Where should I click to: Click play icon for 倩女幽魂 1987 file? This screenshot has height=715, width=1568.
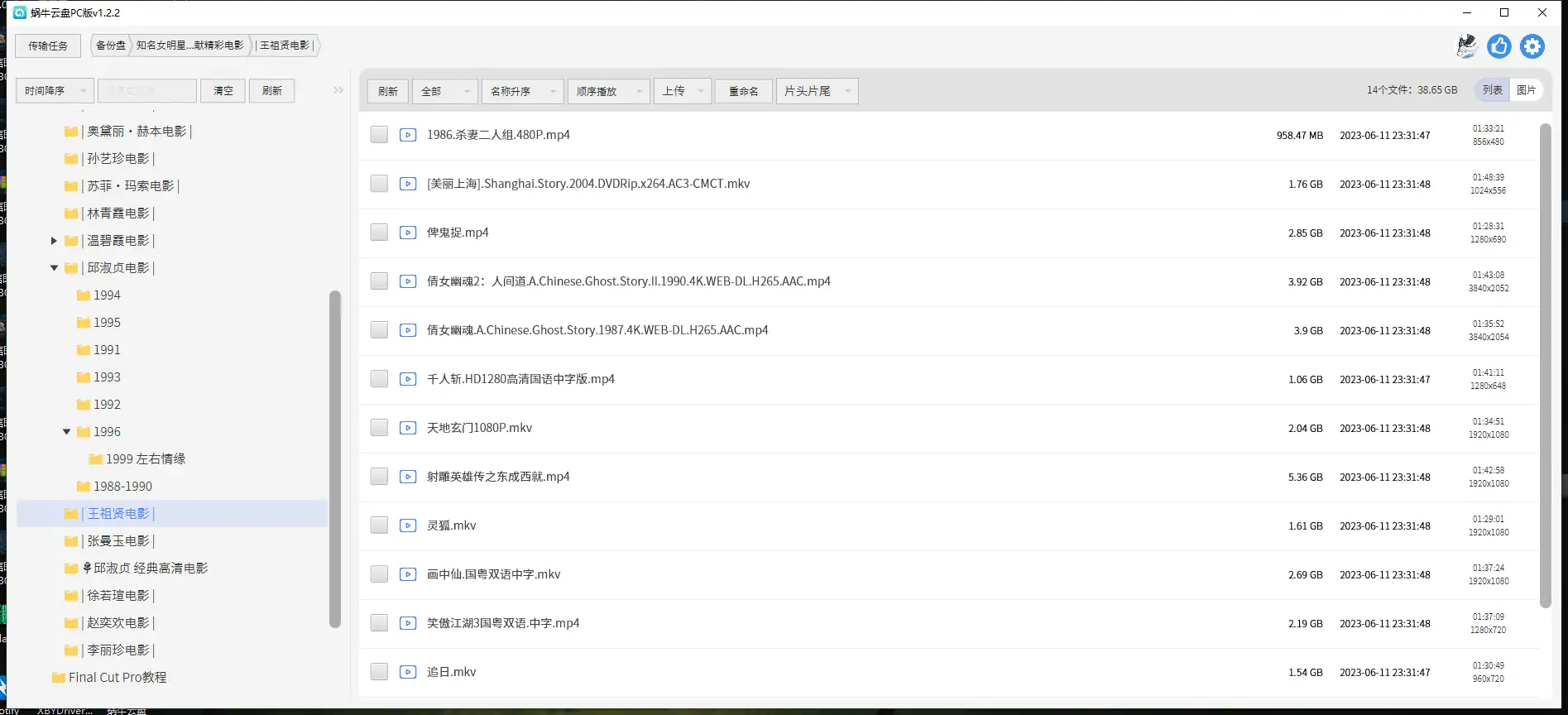pyautogui.click(x=408, y=330)
